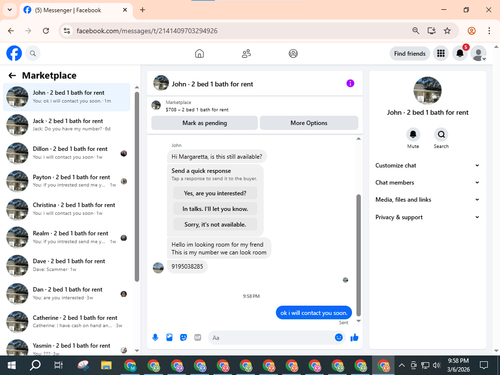Screen dimensions: 500x375
Task: Open the tab search dropdown arrow
Action: [x=10, y=10]
